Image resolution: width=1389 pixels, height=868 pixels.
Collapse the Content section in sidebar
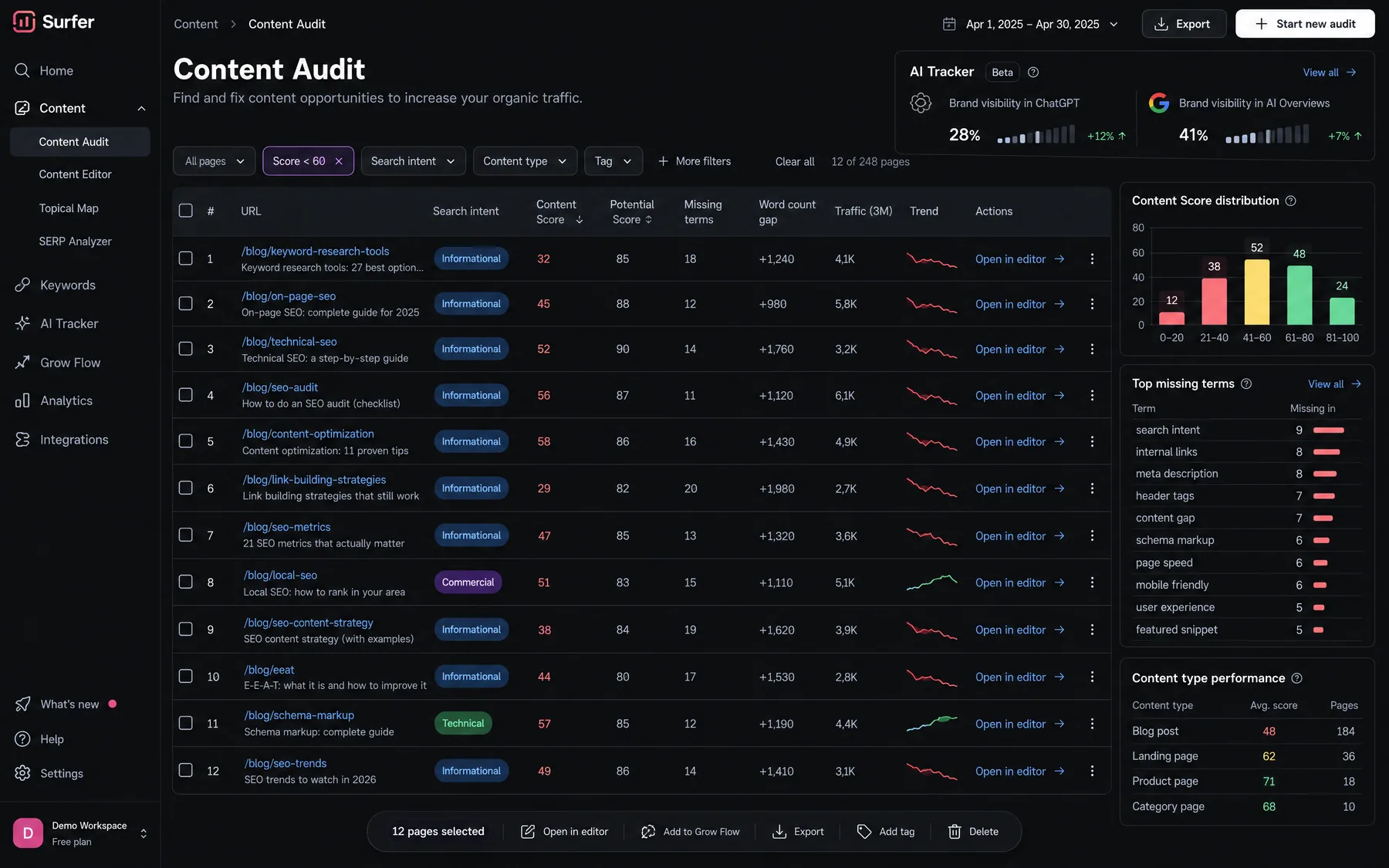point(141,108)
